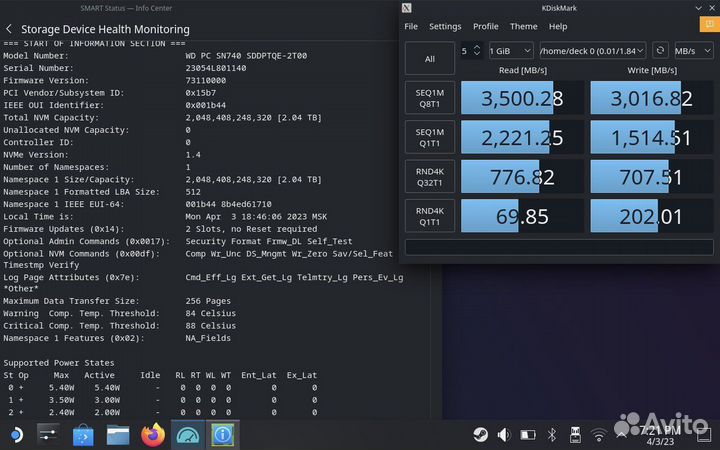Click the 707.51 random write result
The height and width of the screenshot is (450, 720).
tap(652, 177)
